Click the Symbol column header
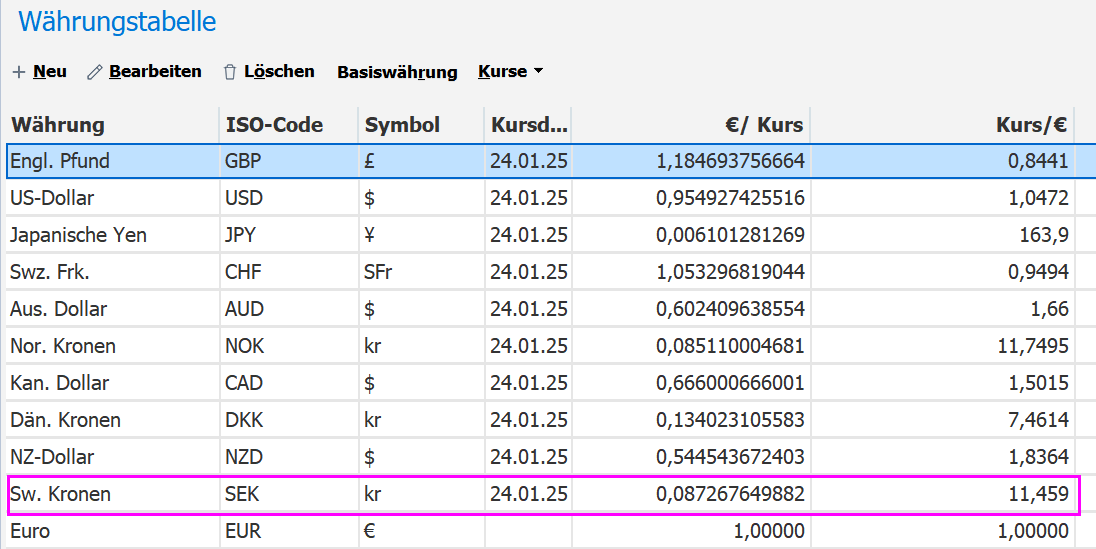The width and height of the screenshot is (1096, 549). pyautogui.click(x=402, y=125)
